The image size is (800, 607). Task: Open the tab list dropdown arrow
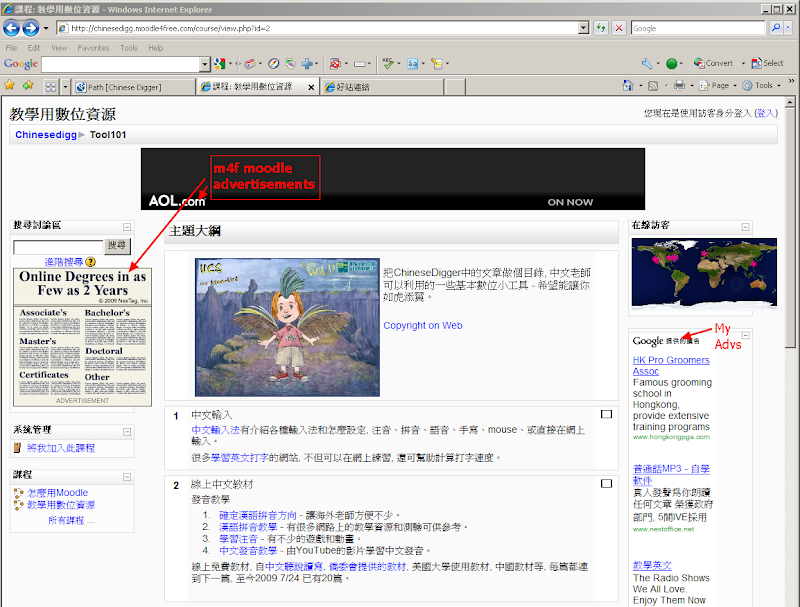click(65, 87)
